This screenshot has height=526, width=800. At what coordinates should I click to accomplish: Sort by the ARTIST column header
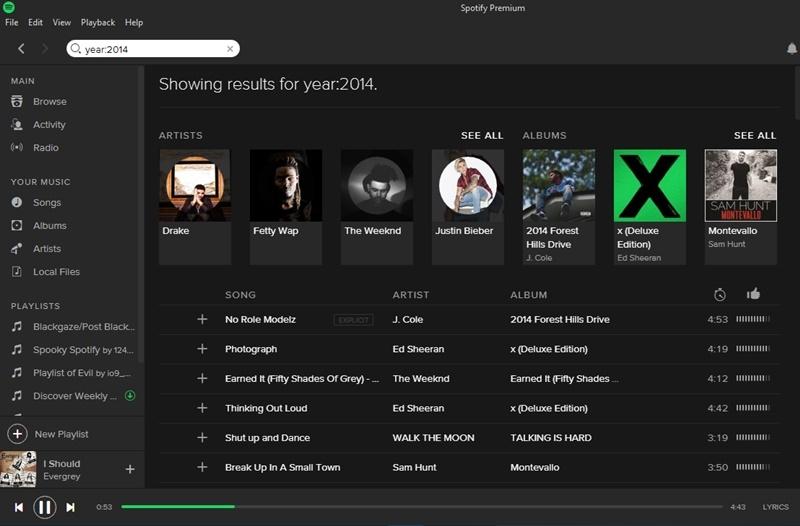(x=411, y=295)
